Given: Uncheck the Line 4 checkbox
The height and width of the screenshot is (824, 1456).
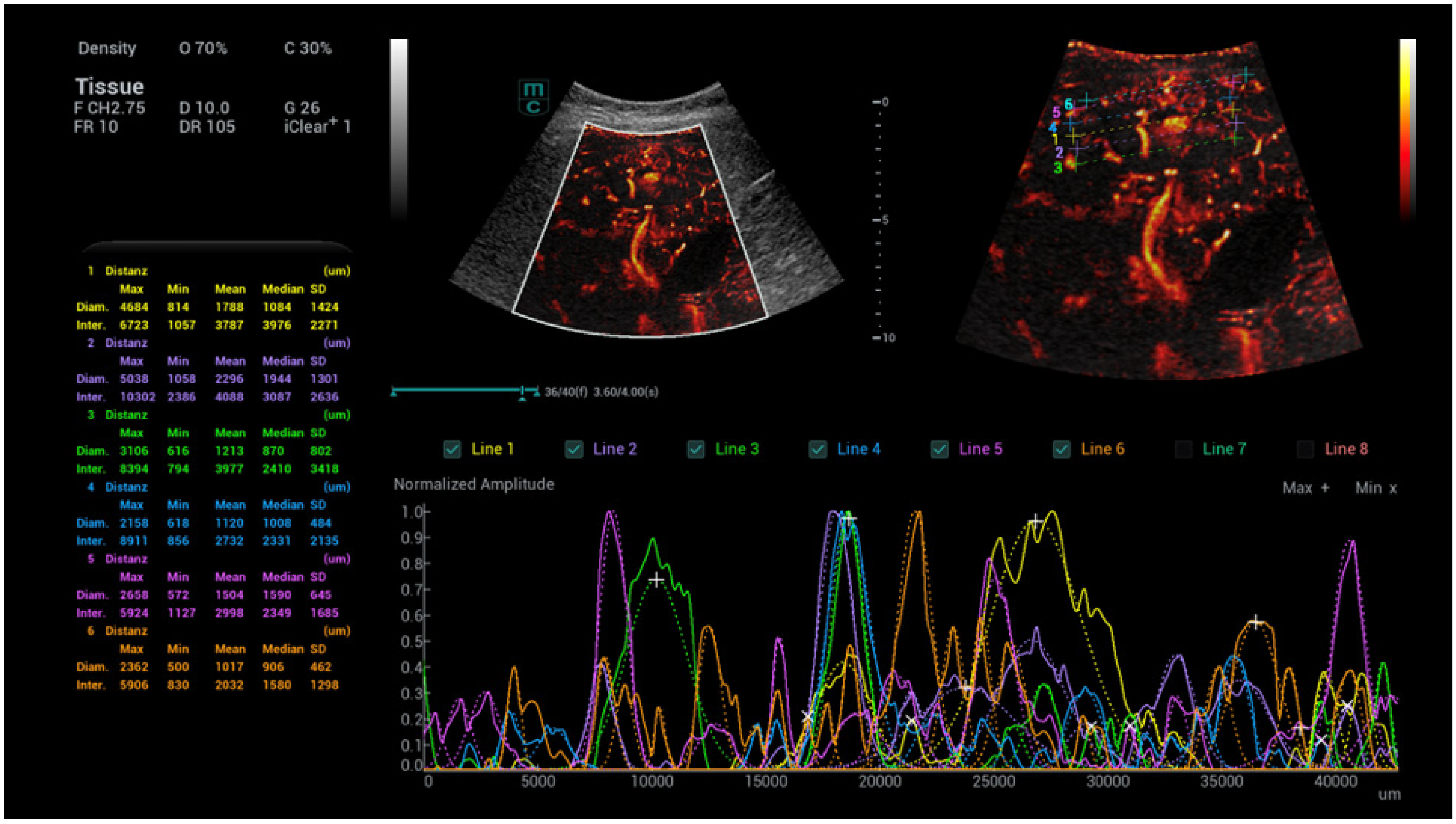Looking at the screenshot, I should pyautogui.click(x=818, y=450).
